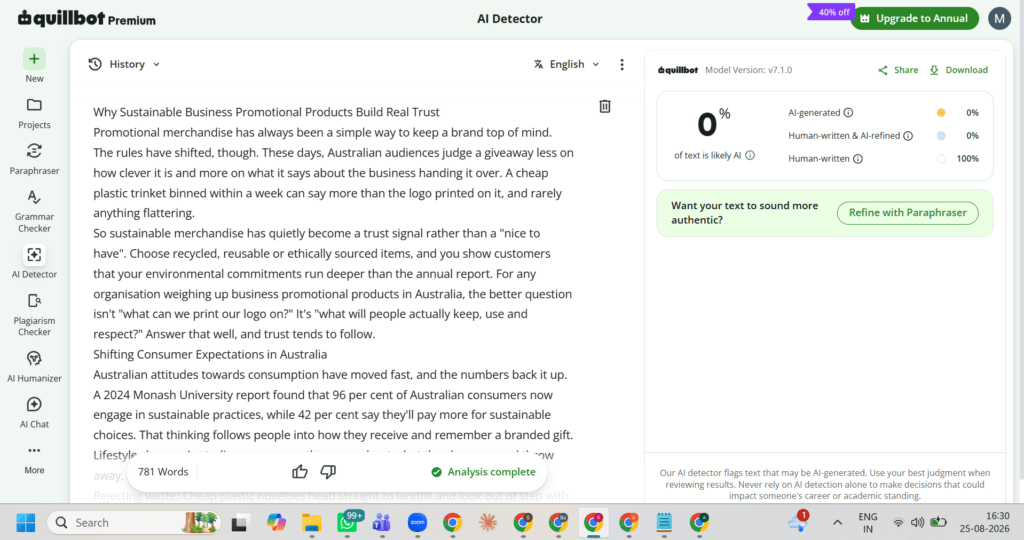Screen dimensions: 1024x540
Task: Open the Paraphraser tool
Action: 34,151
